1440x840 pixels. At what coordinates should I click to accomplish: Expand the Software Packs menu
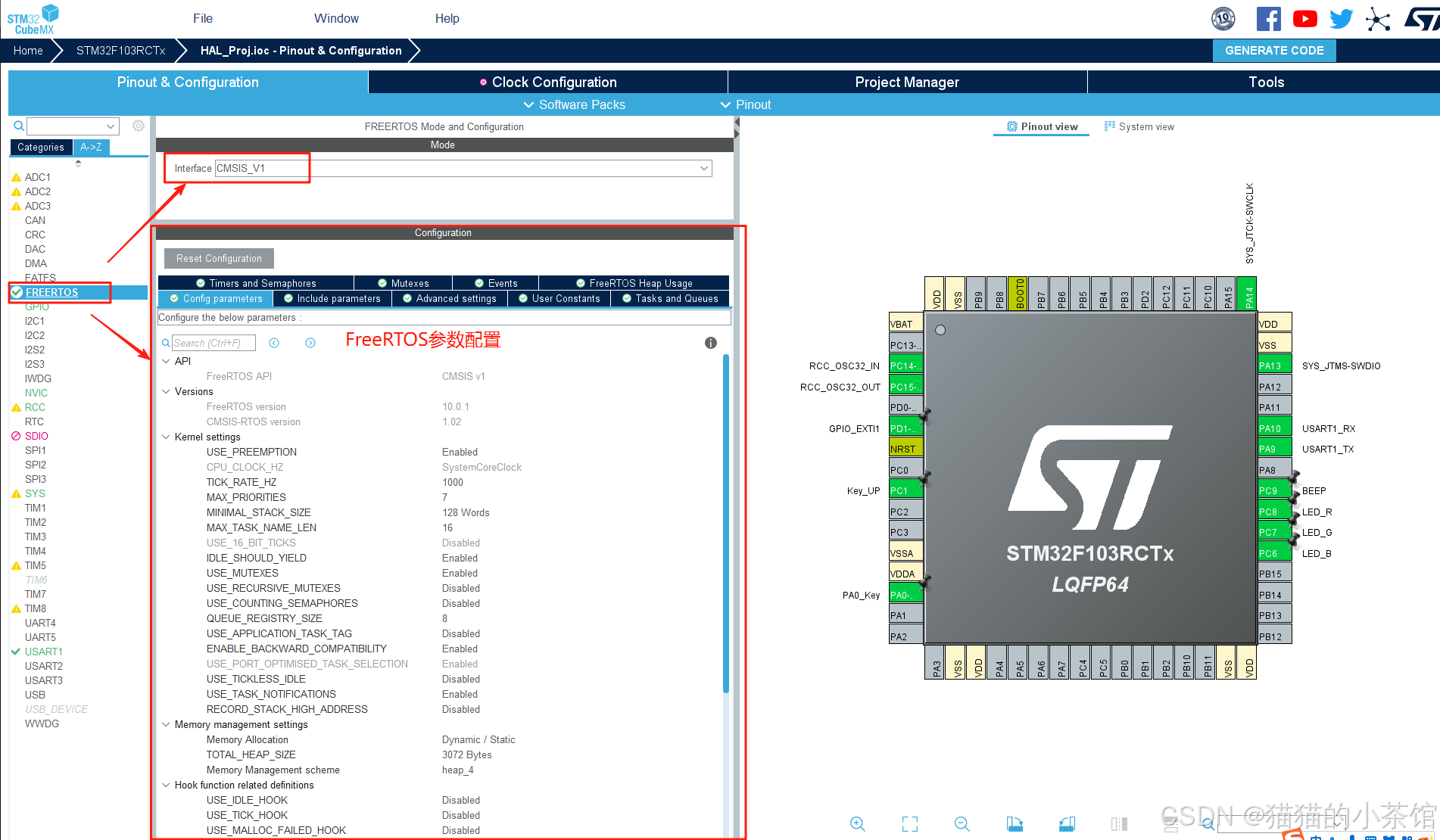tap(575, 104)
